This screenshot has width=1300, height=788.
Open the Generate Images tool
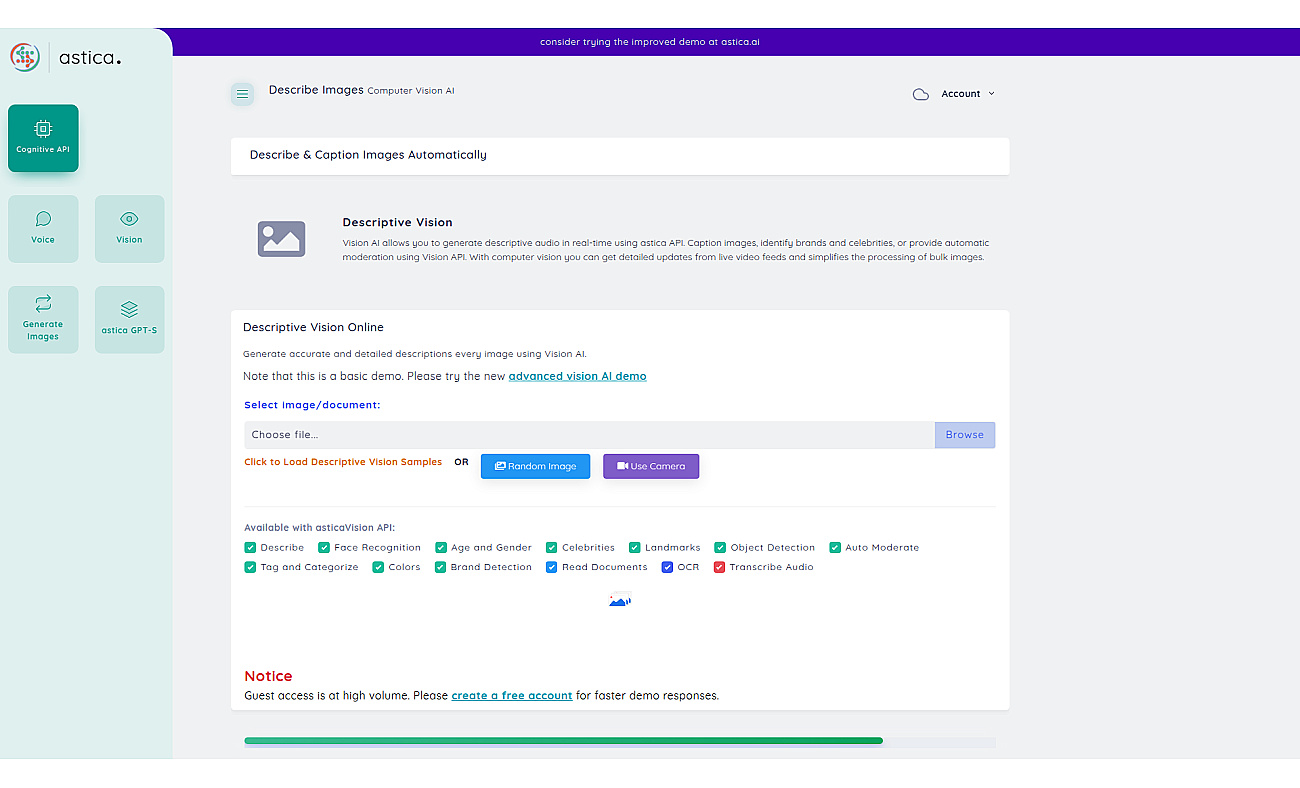(43, 320)
